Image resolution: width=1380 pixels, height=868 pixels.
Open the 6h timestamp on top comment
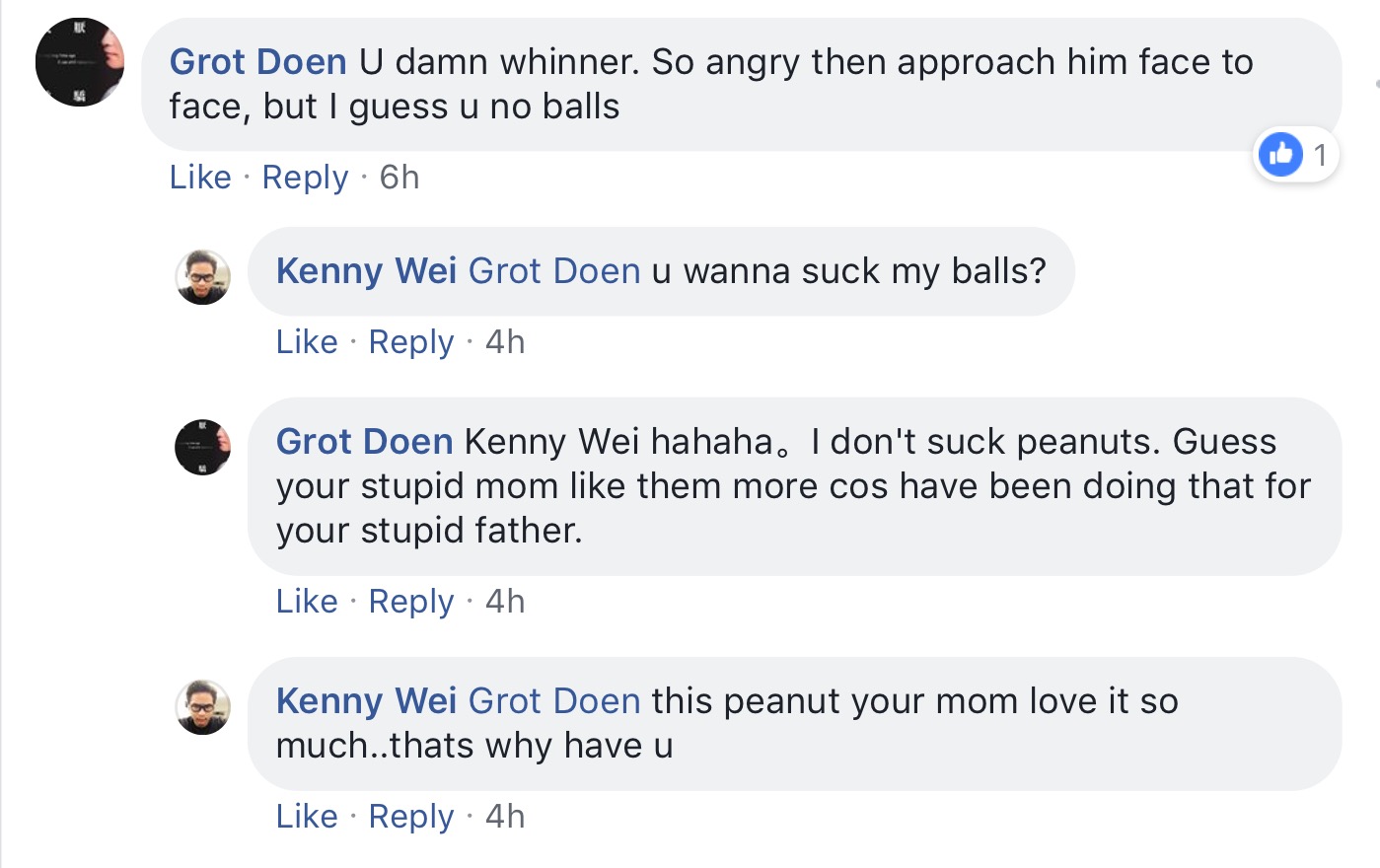(399, 178)
